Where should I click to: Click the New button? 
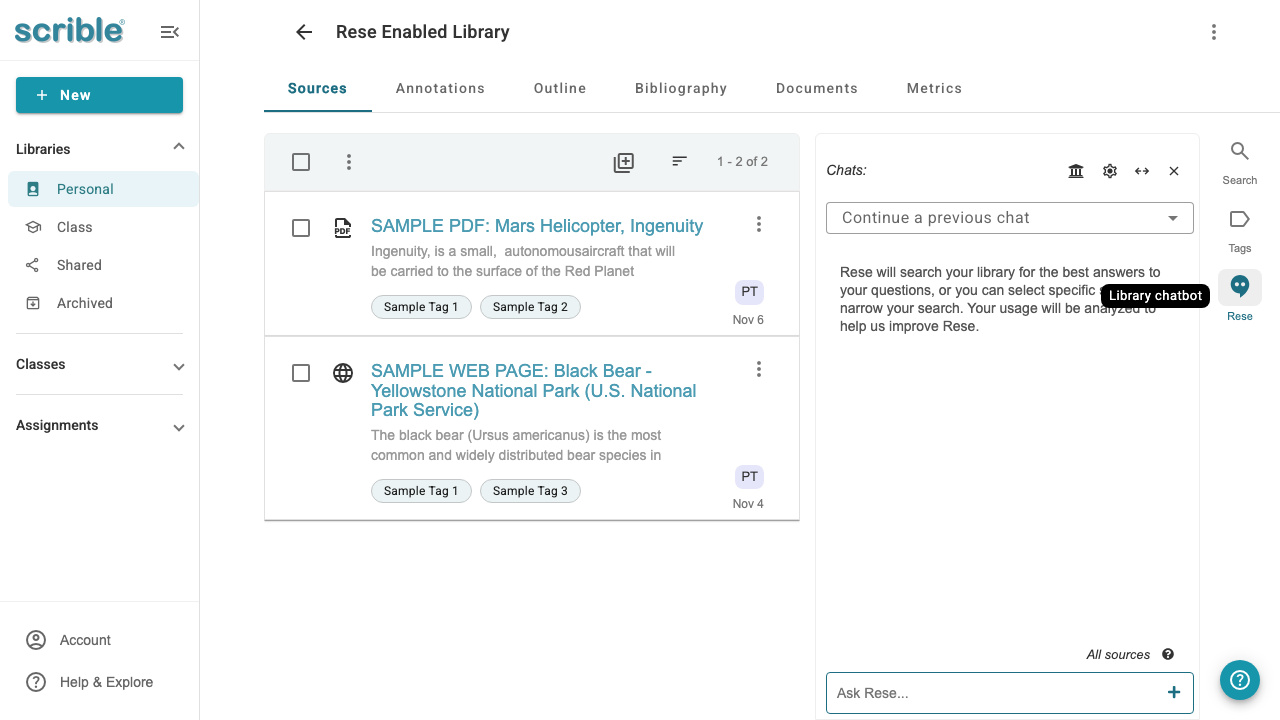pos(99,95)
